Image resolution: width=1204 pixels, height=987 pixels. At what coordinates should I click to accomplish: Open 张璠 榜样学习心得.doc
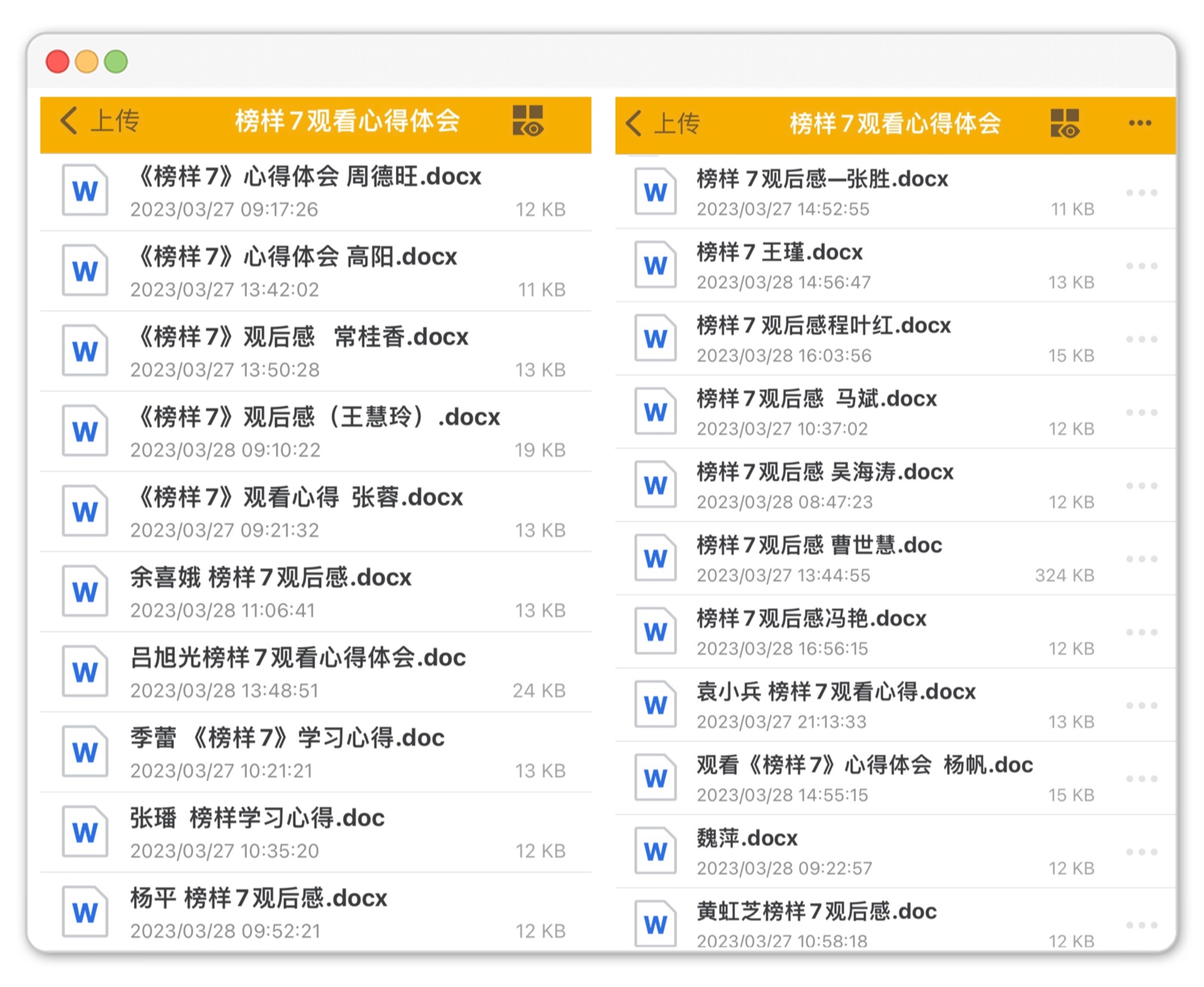point(257,818)
